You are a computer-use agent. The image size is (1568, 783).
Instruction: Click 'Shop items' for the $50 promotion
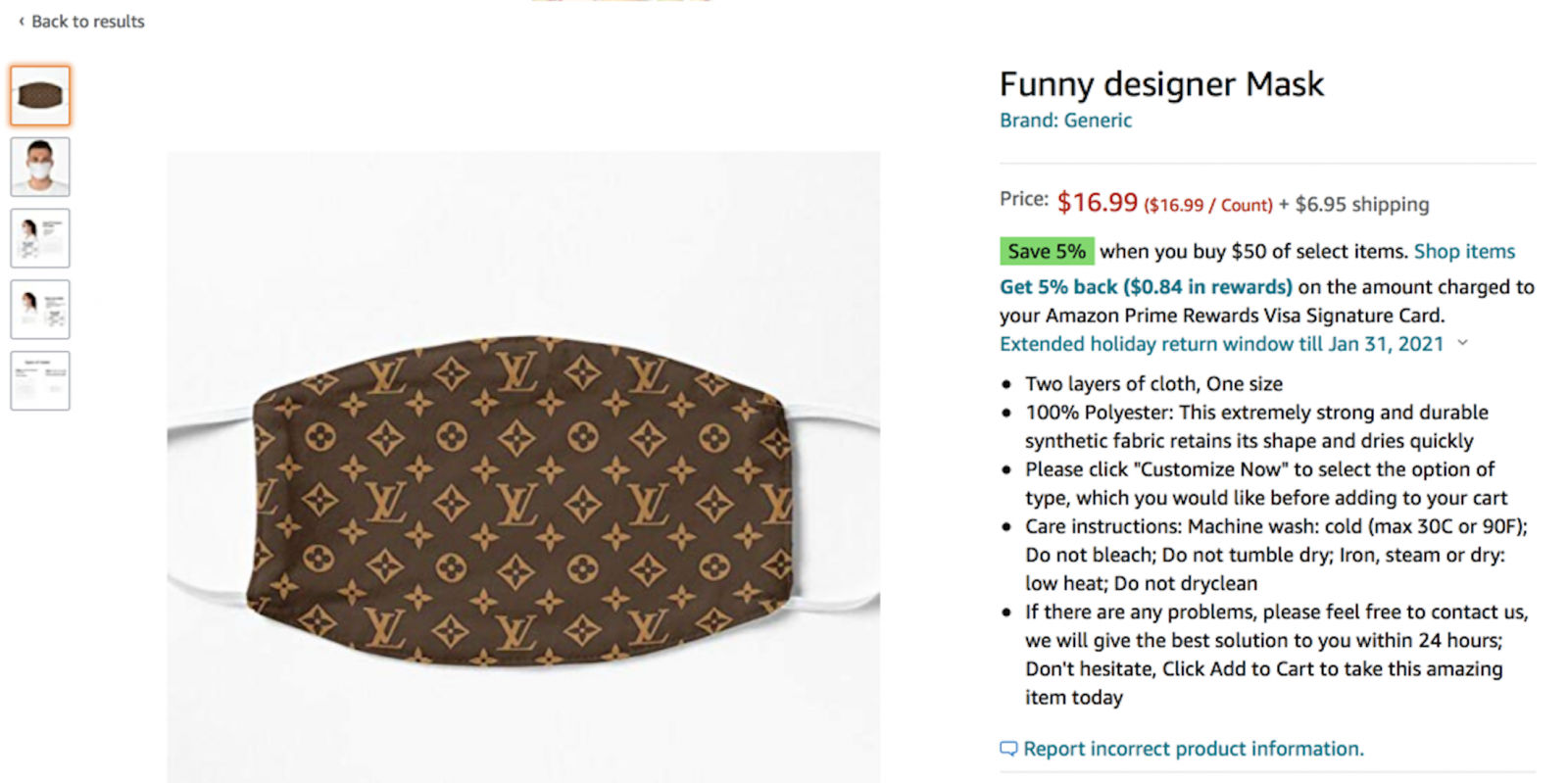click(x=1463, y=251)
